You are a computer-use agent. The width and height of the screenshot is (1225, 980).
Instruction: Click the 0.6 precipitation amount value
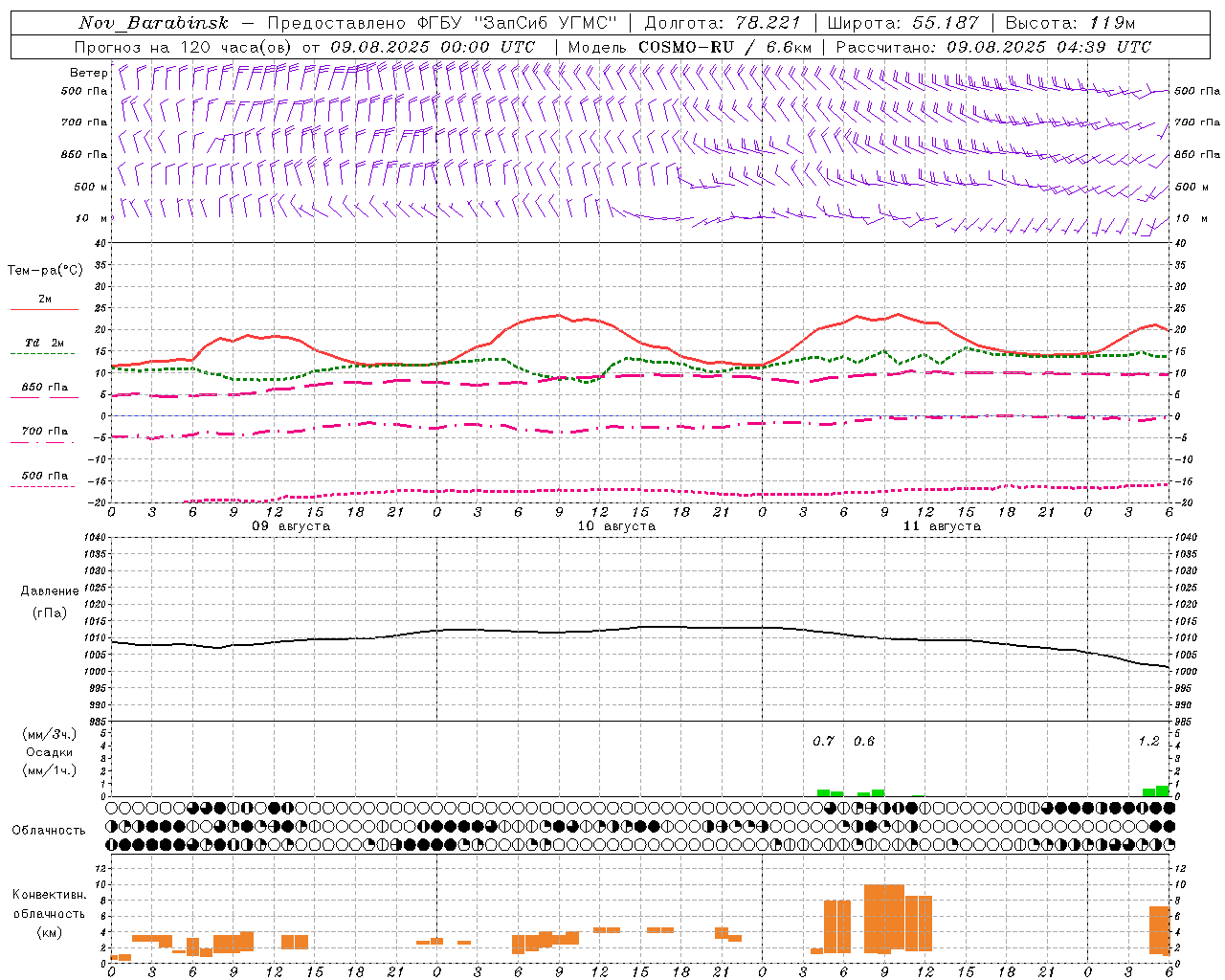(x=863, y=742)
